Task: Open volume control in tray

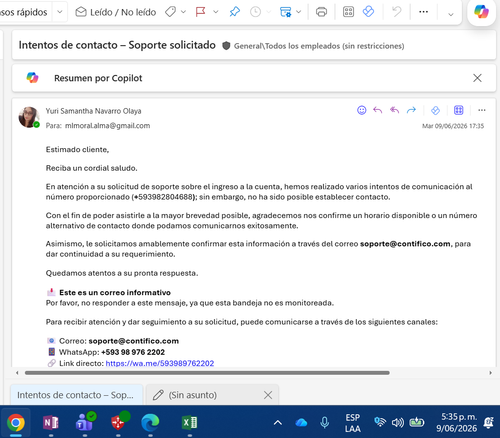Action: click(x=397, y=423)
